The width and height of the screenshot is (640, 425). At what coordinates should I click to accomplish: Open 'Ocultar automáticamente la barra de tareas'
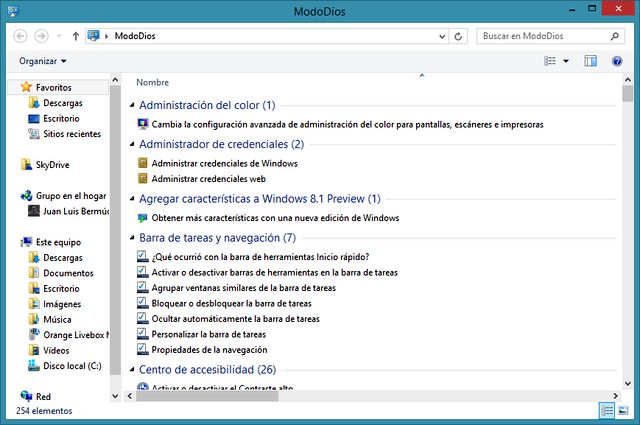(x=235, y=319)
